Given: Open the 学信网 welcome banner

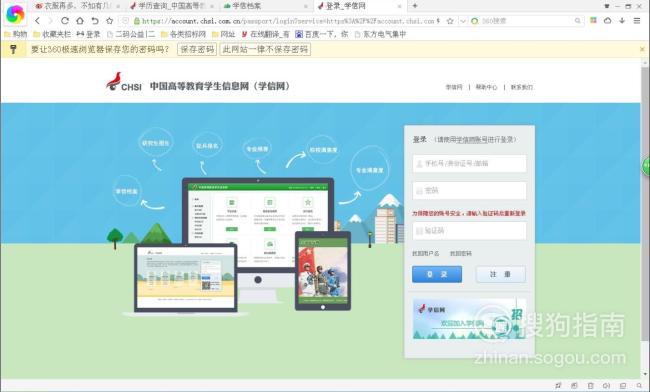Looking at the screenshot, I should pos(469,319).
